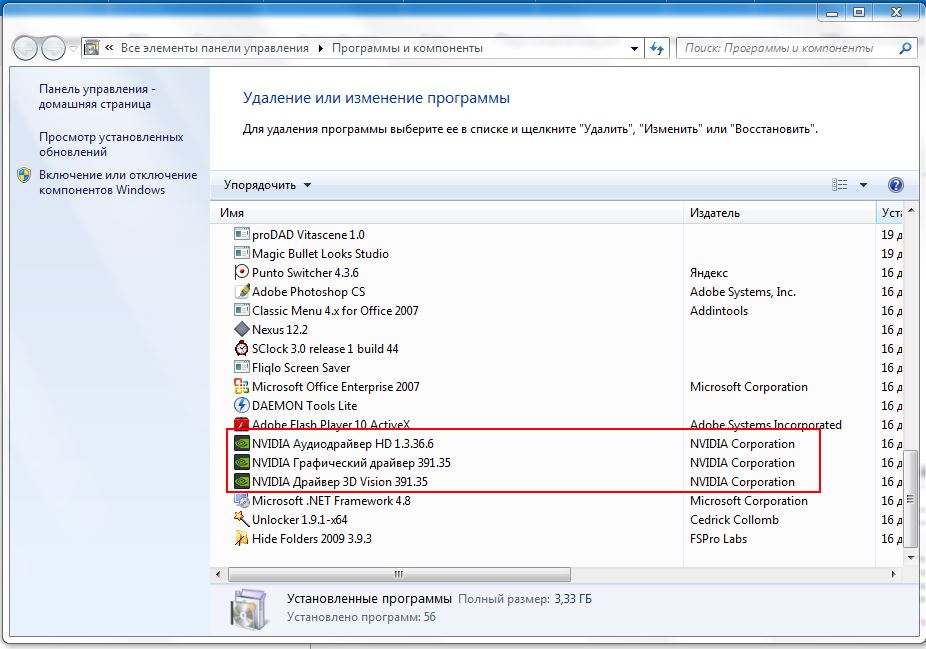Open the Упорядочить dropdown menu
The image size is (926, 649).
(267, 185)
